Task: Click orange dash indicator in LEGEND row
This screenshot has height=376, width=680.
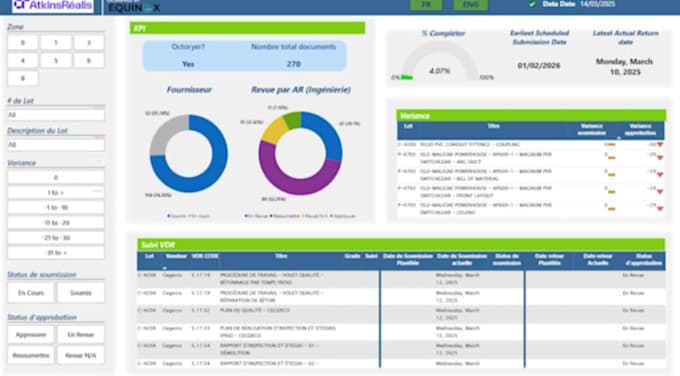Action: 611,209
